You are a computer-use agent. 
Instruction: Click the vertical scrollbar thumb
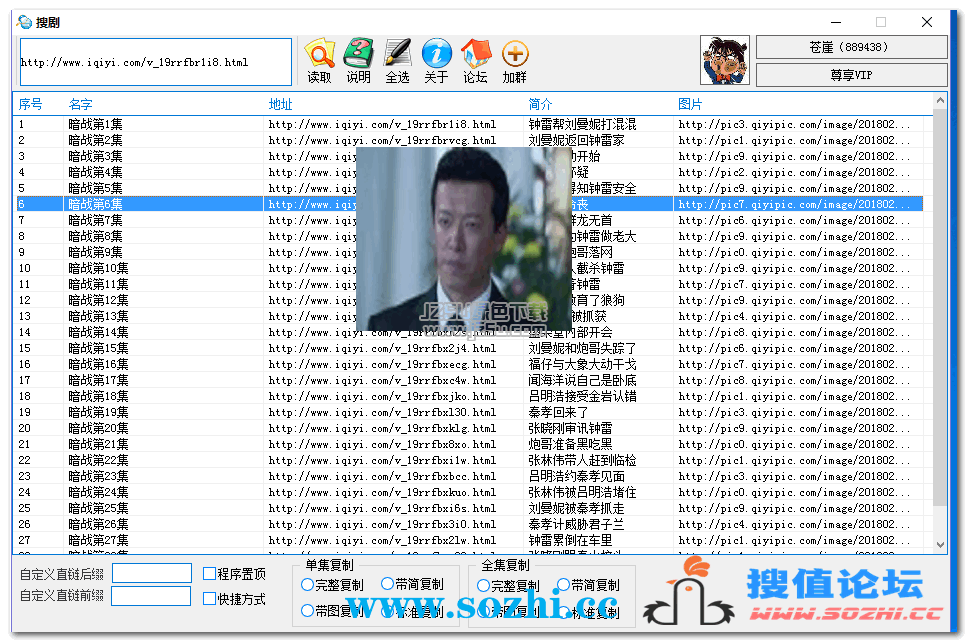click(940, 307)
